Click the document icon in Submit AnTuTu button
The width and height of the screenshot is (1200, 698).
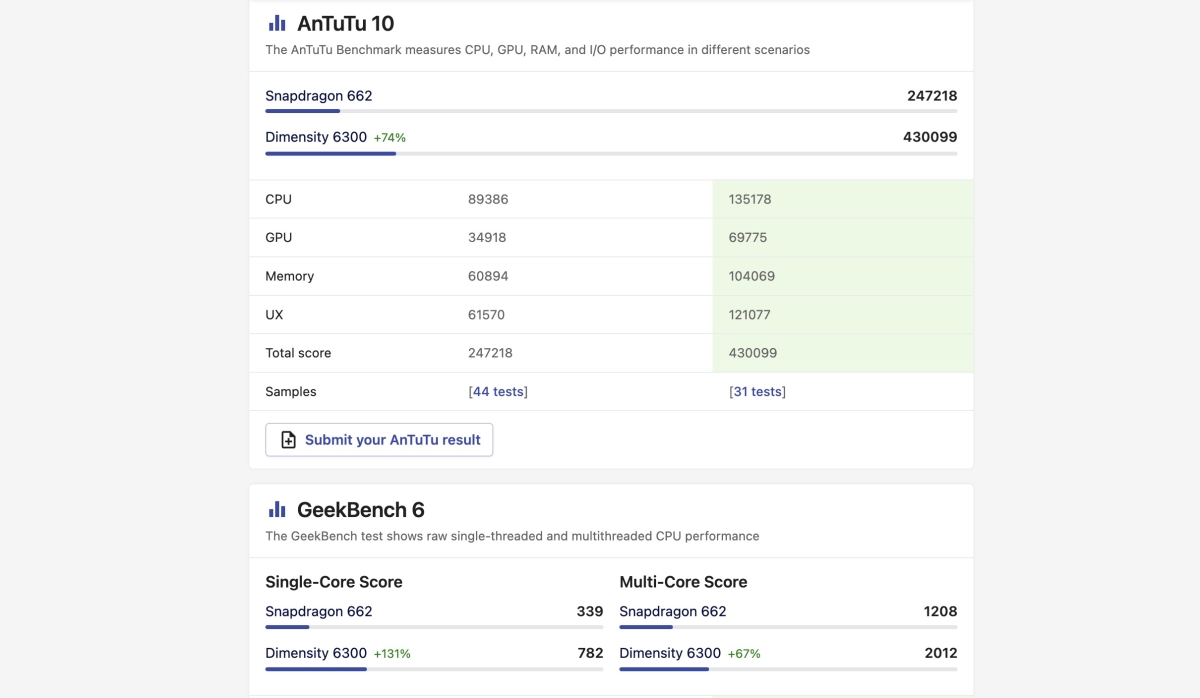pyautogui.click(x=288, y=440)
